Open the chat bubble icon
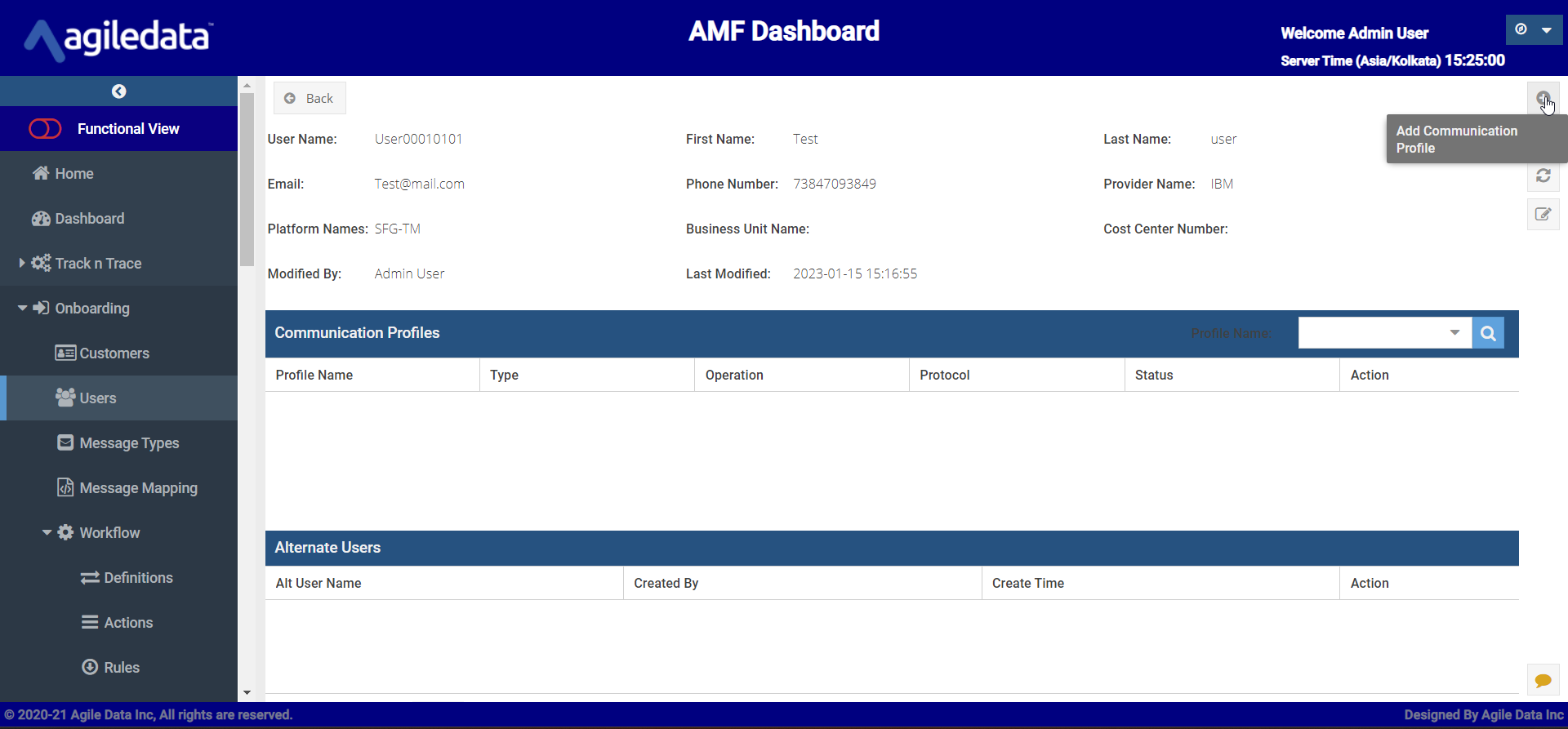 (x=1543, y=680)
